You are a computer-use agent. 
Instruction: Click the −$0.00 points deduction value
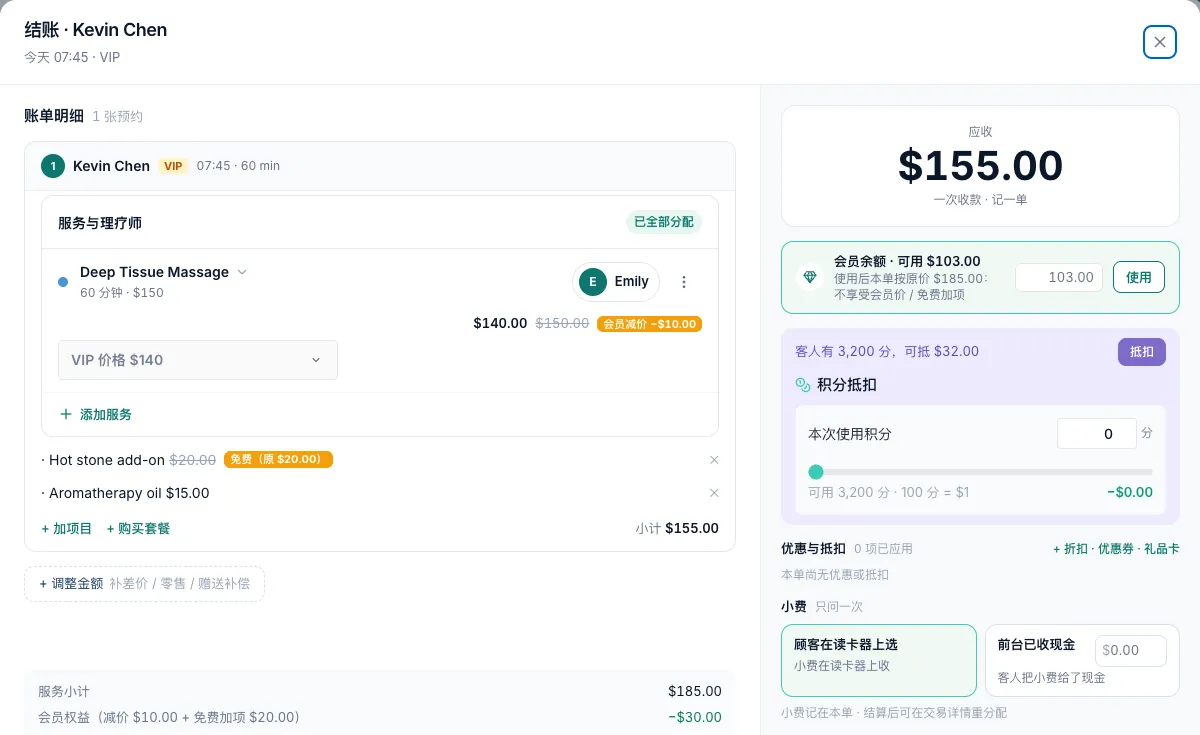point(1130,492)
